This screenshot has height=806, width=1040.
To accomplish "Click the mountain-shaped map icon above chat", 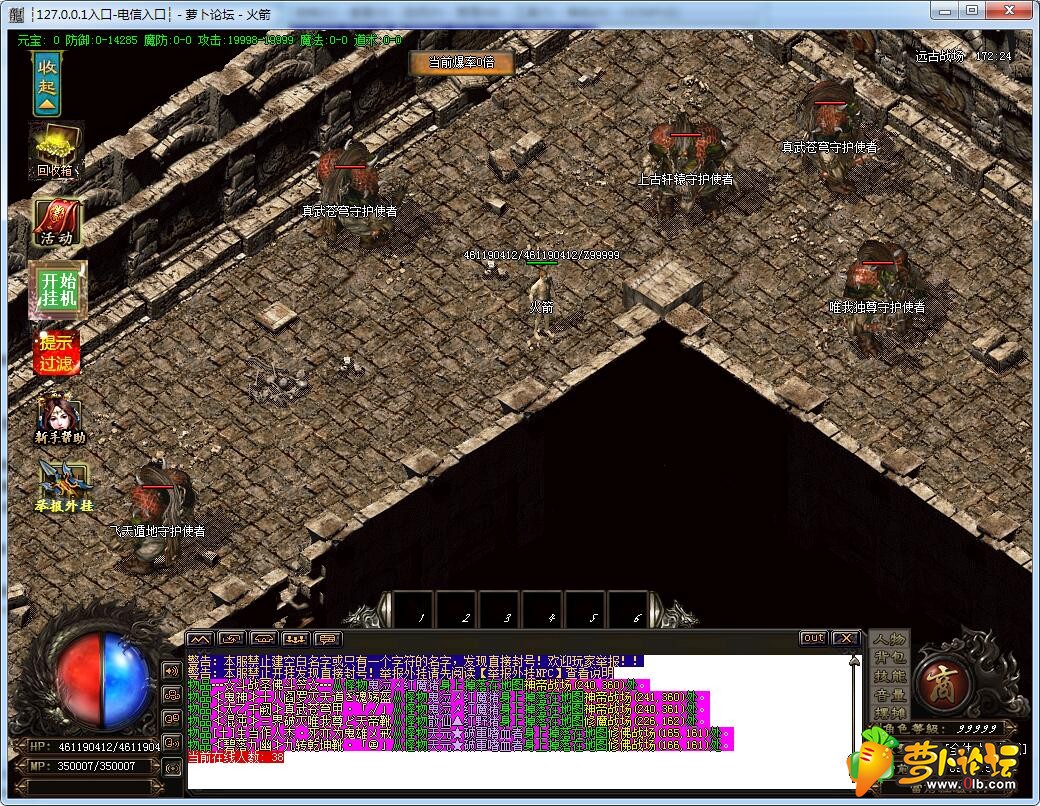I will click(200, 639).
